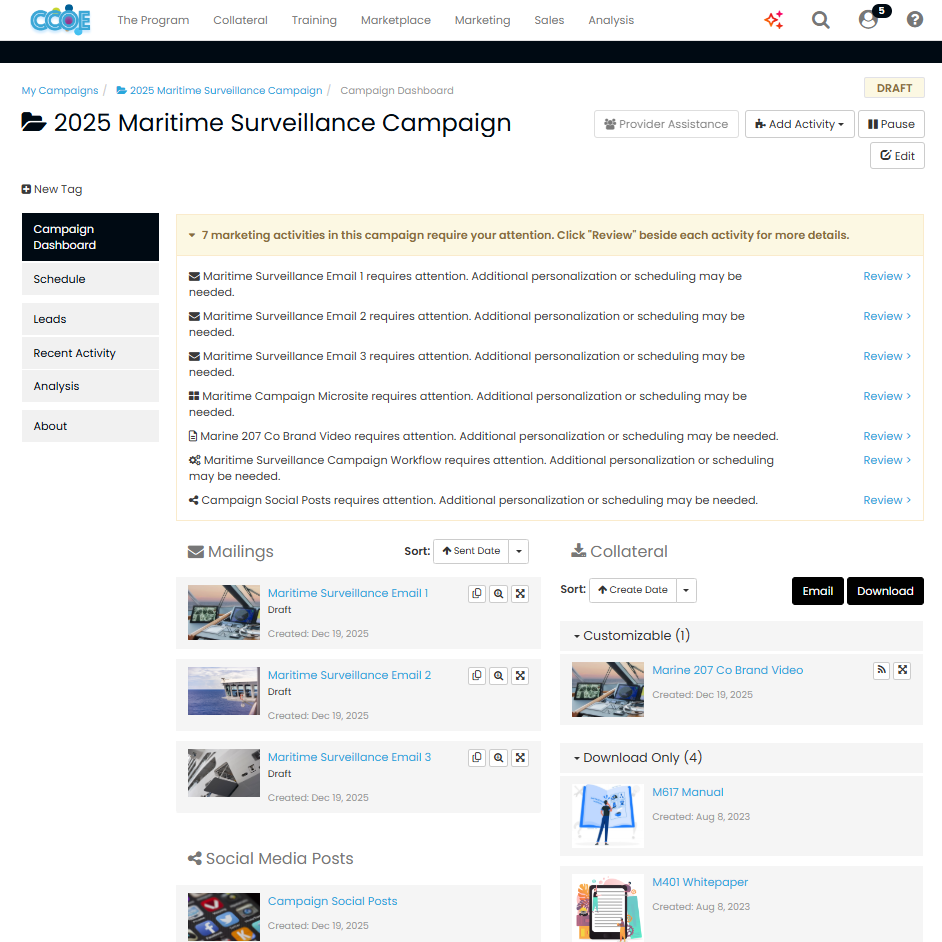The height and width of the screenshot is (942, 942).
Task: Review Maritime Surveillance Email 3 alert
Action: click(x=887, y=356)
